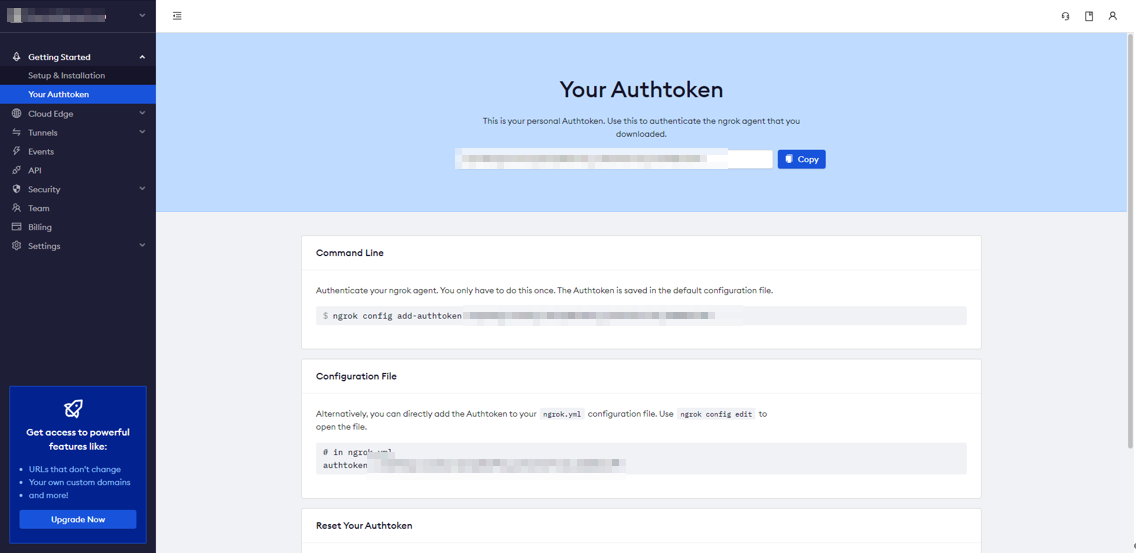1136x553 pixels.
Task: Expand the Security submenu chevron
Action: pyautogui.click(x=142, y=188)
